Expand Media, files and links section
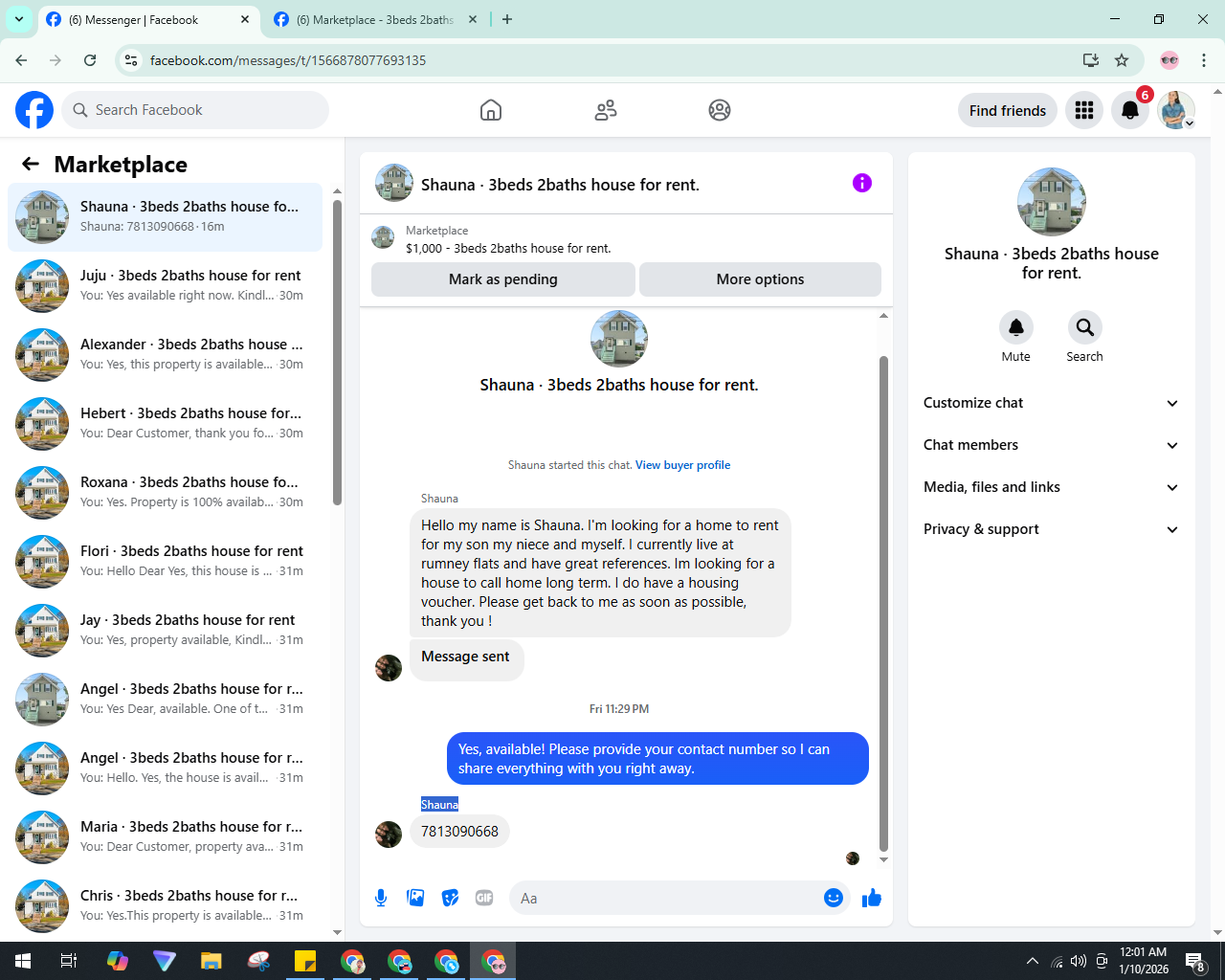 [1051, 487]
